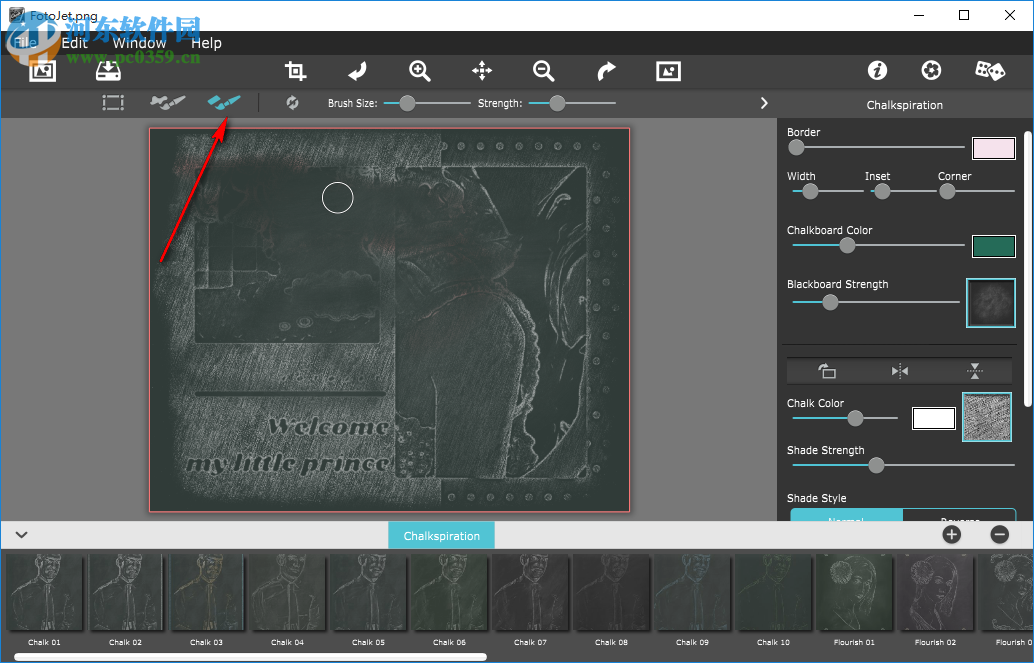Collapse the side panel with right chevron
The image size is (1034, 663).
(764, 103)
